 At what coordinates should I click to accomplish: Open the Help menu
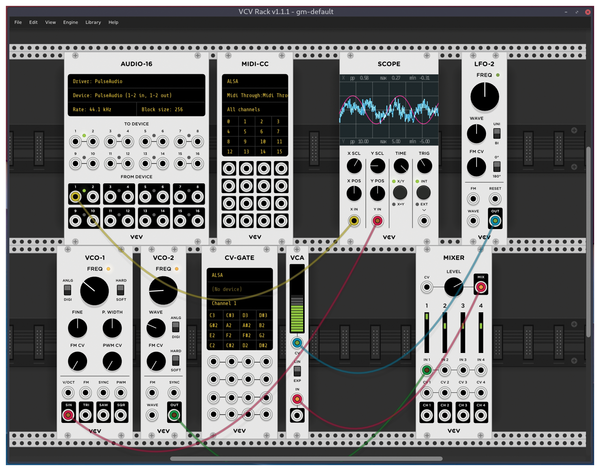pyautogui.click(x=113, y=22)
